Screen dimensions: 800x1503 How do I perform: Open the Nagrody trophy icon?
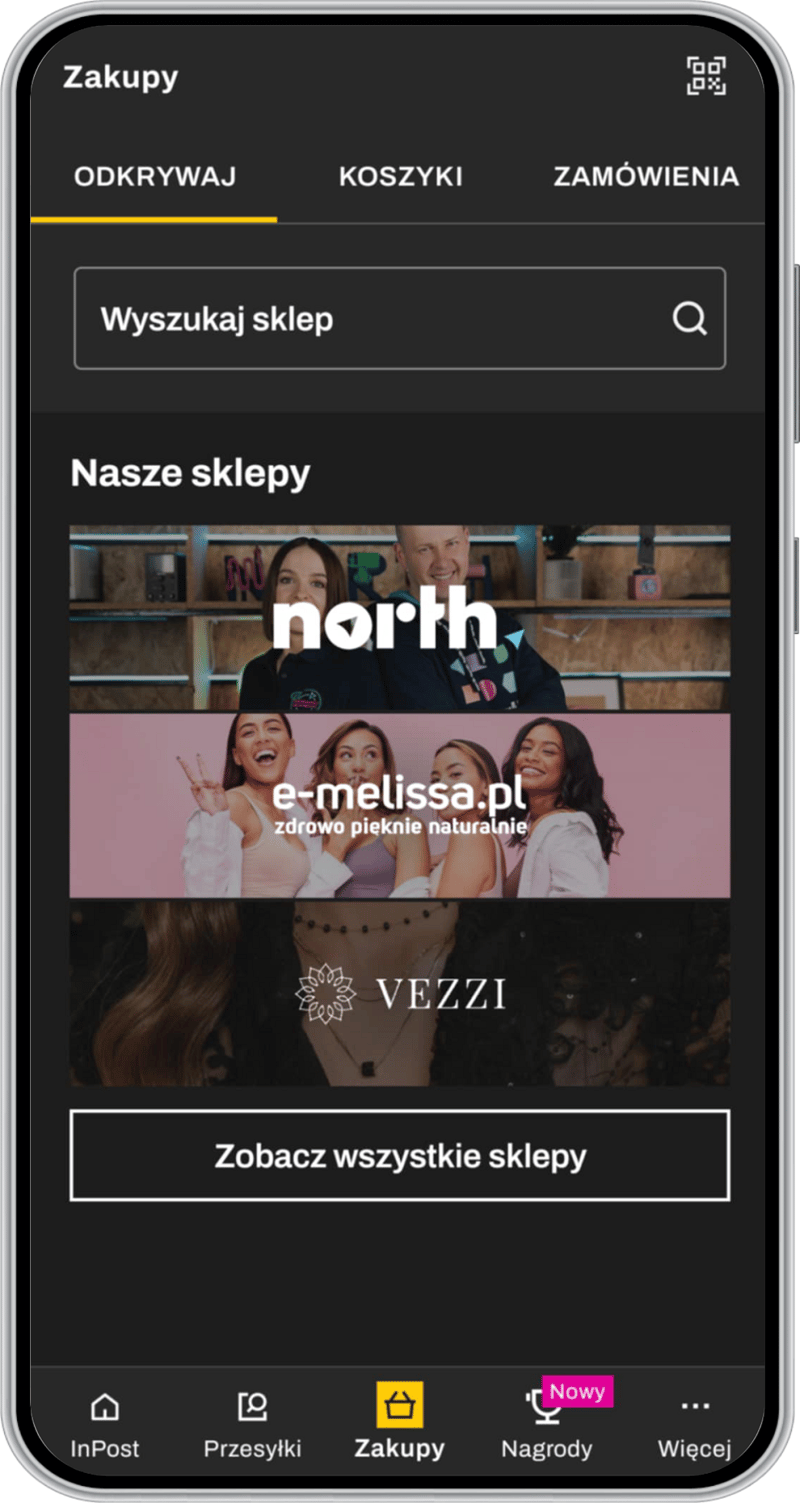point(542,1407)
